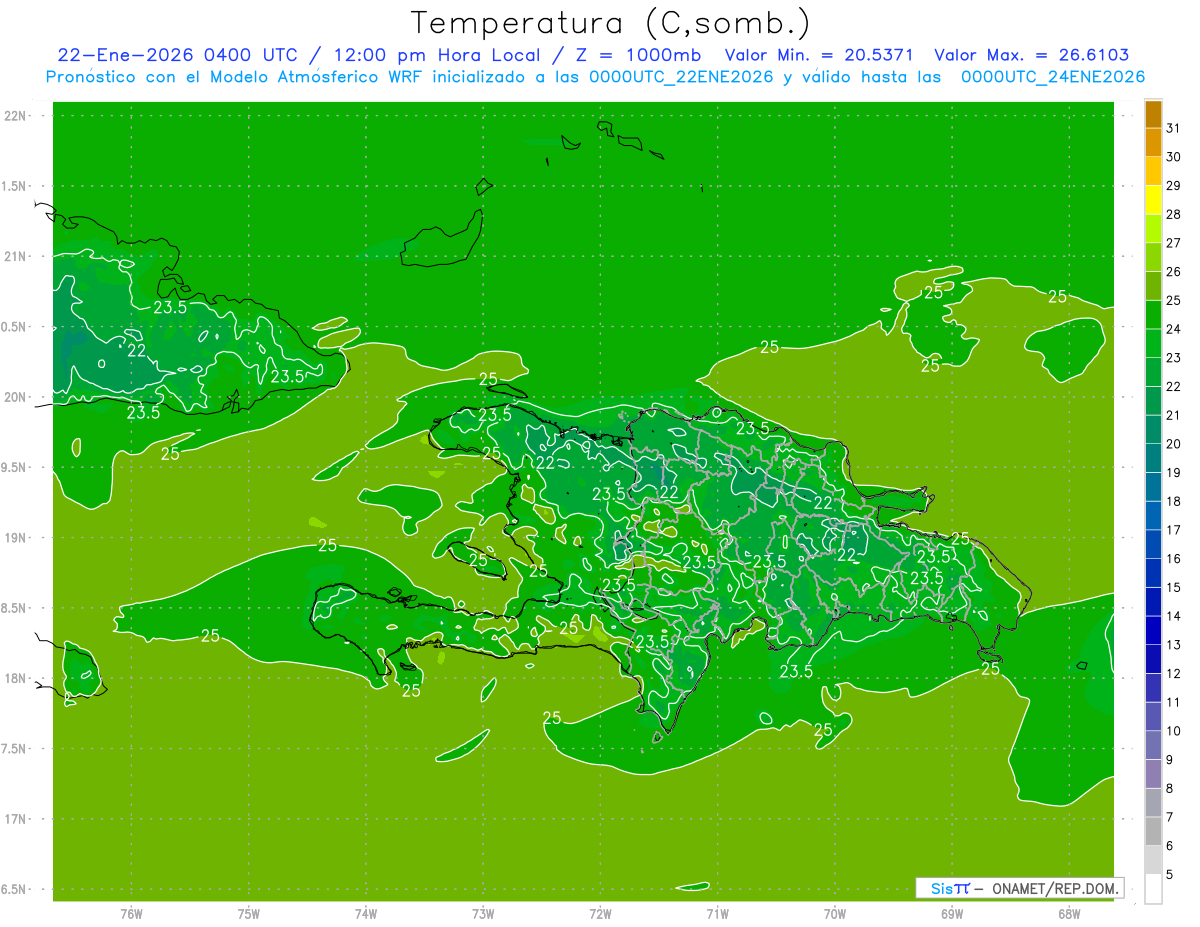Click the yellow swatch between 28 and 29
1200x927 pixels.
point(1153,200)
